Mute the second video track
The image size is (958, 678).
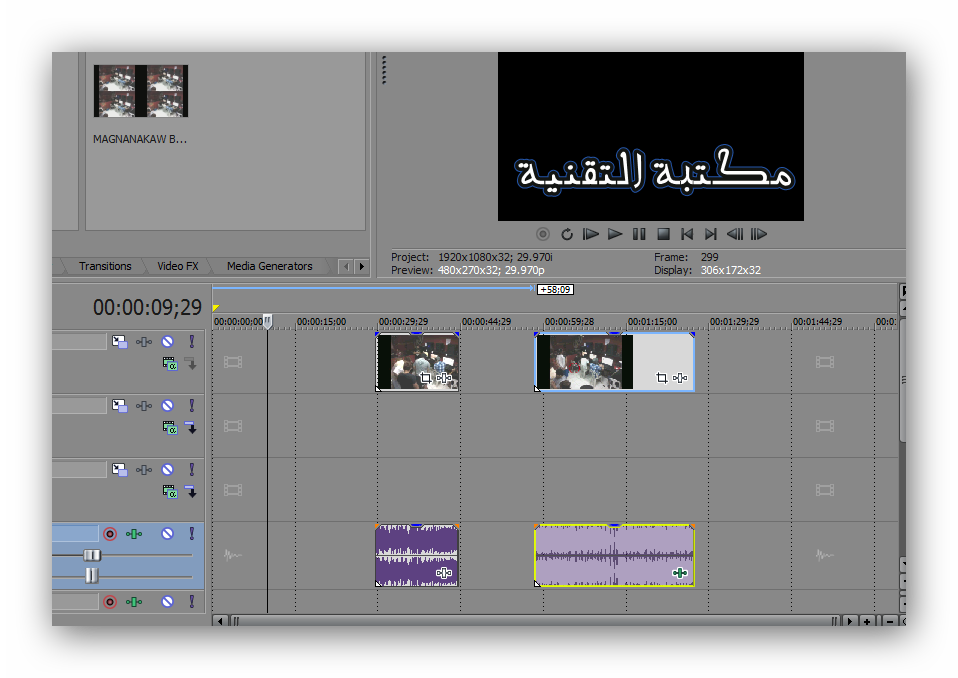point(167,405)
